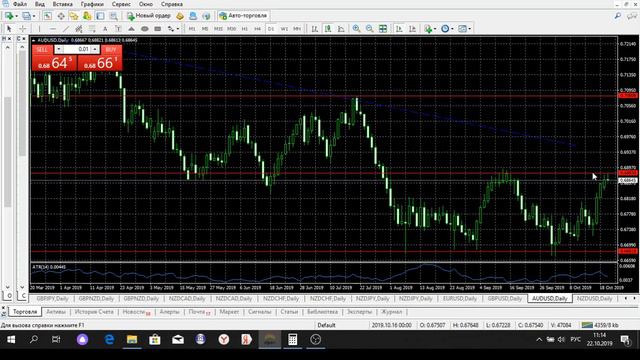The image size is (640, 360).
Task: Open the Файл menu
Action: click(20, 4)
